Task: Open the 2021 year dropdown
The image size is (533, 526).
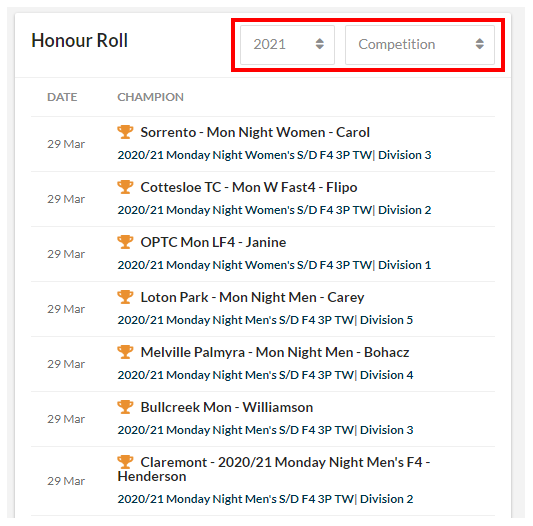Action: pyautogui.click(x=287, y=45)
